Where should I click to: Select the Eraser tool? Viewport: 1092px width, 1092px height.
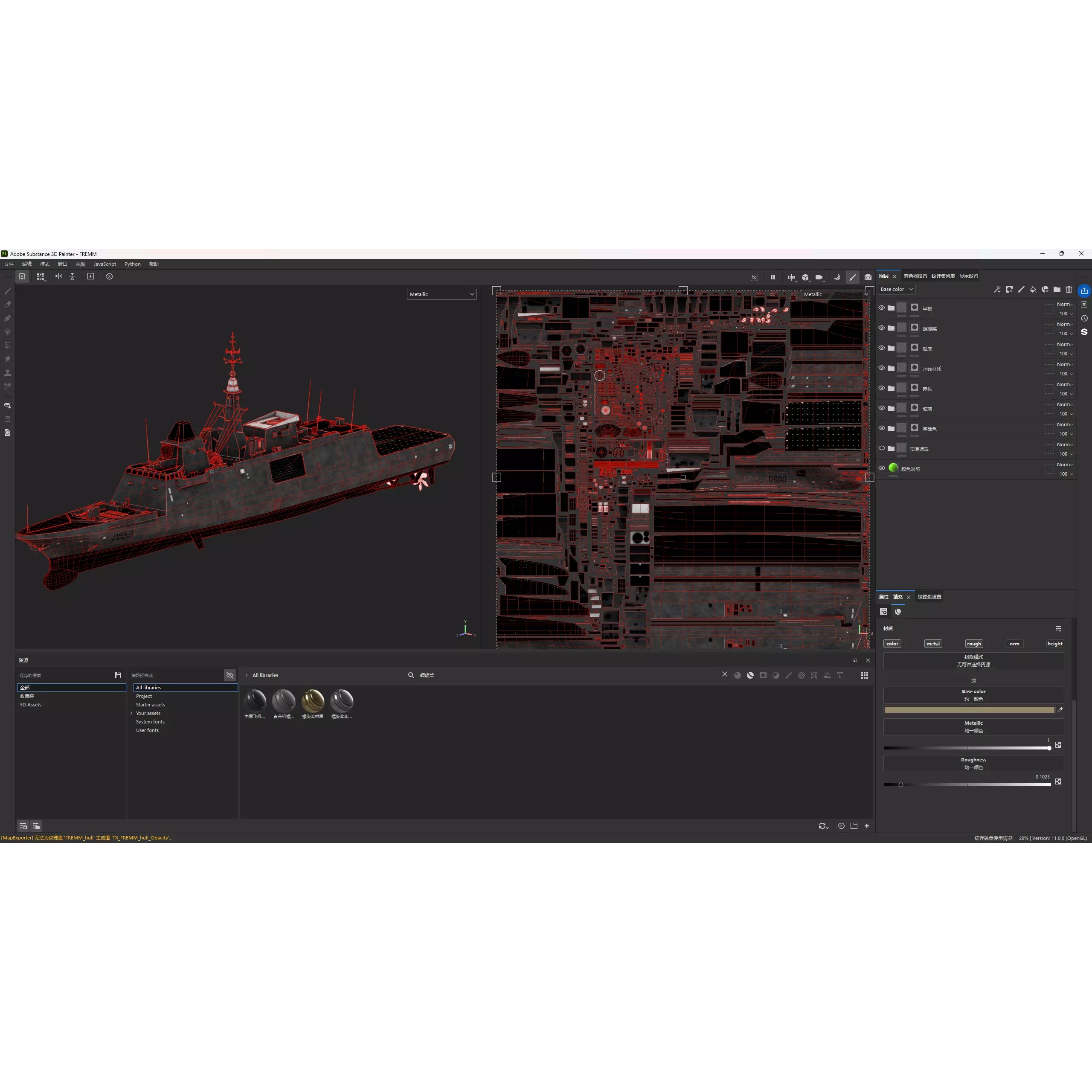tap(7, 304)
